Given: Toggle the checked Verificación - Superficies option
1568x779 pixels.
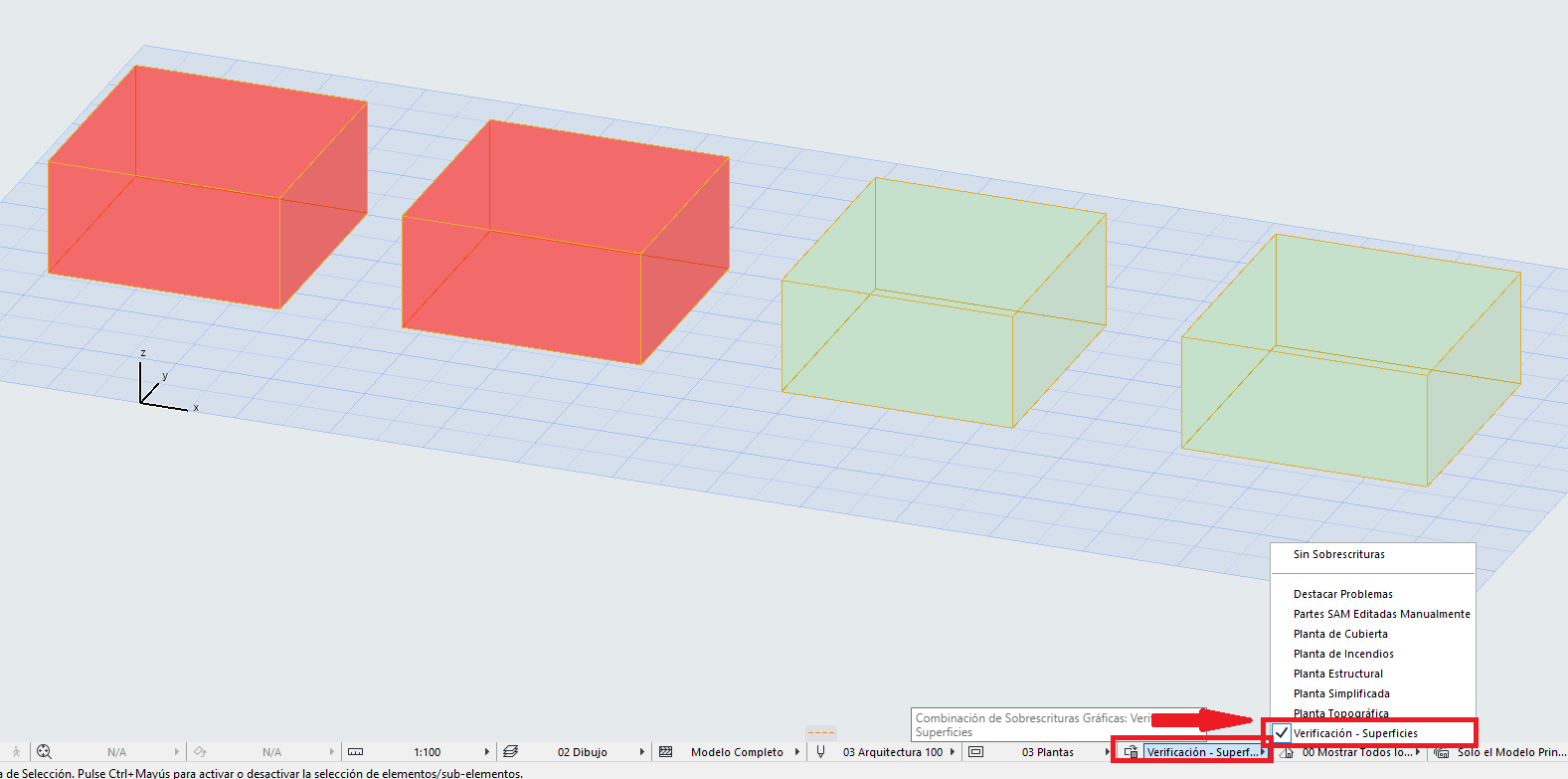Looking at the screenshot, I should click(x=1355, y=733).
